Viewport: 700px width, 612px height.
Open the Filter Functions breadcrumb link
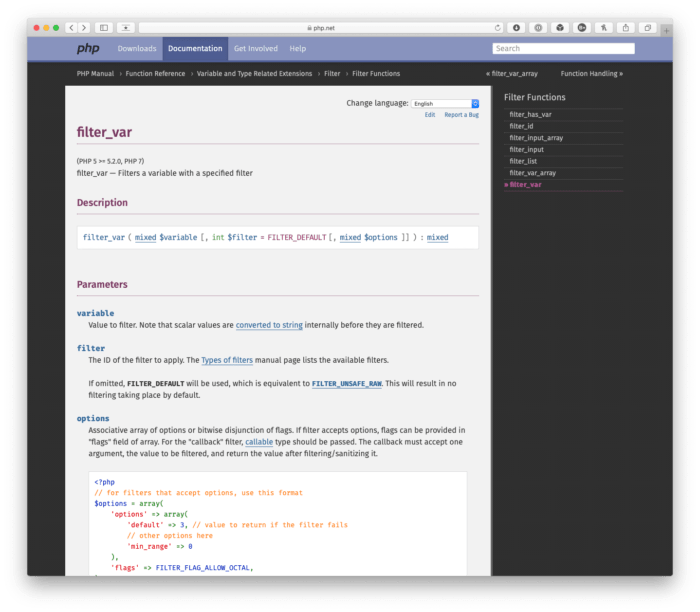click(376, 74)
